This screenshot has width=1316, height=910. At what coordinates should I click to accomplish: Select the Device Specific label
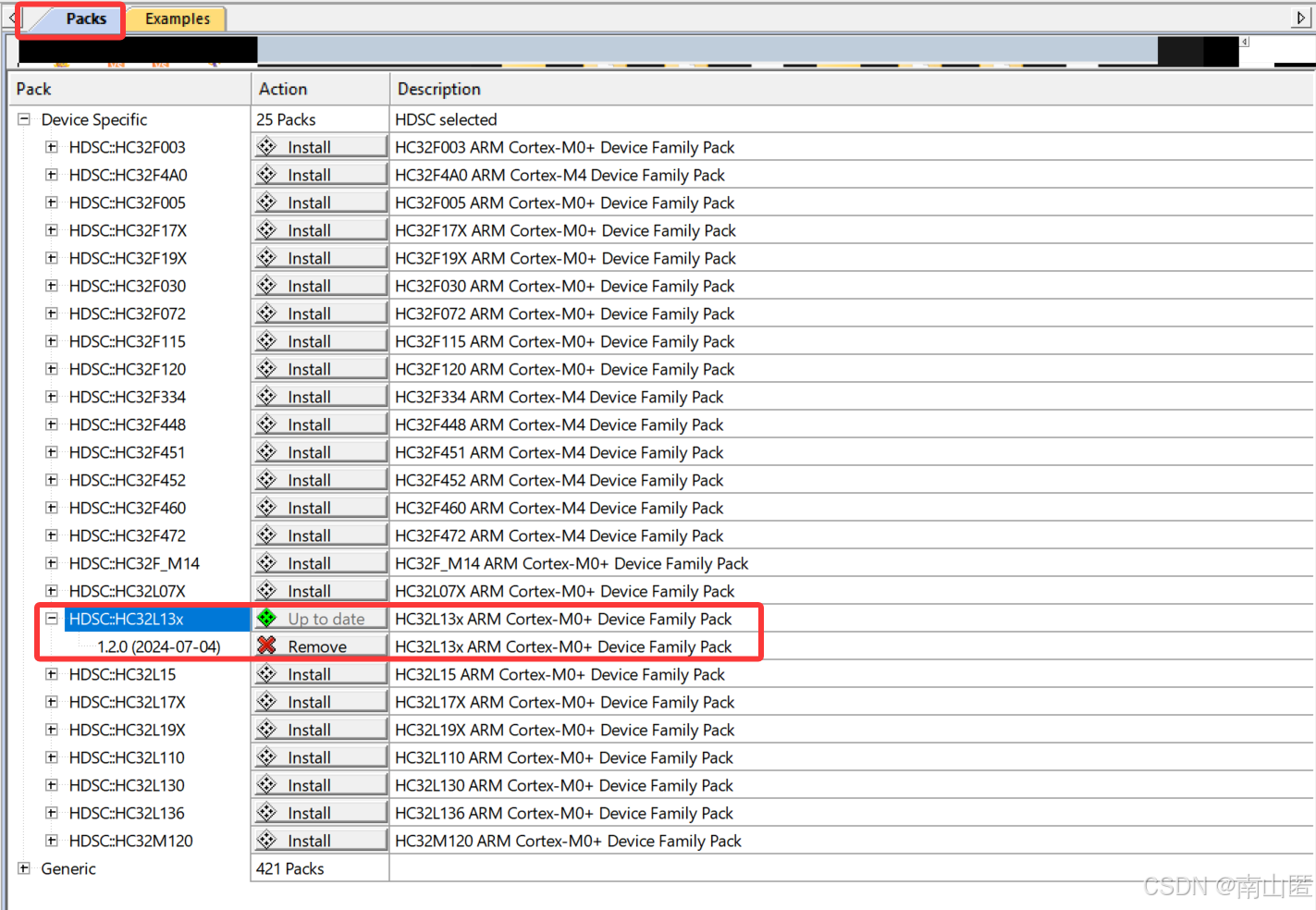click(x=94, y=119)
